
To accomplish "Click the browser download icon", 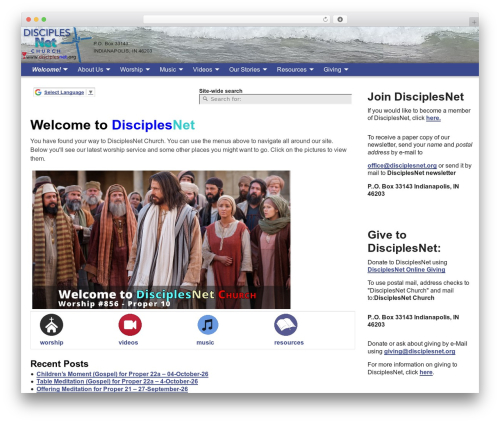I will (x=340, y=19).
